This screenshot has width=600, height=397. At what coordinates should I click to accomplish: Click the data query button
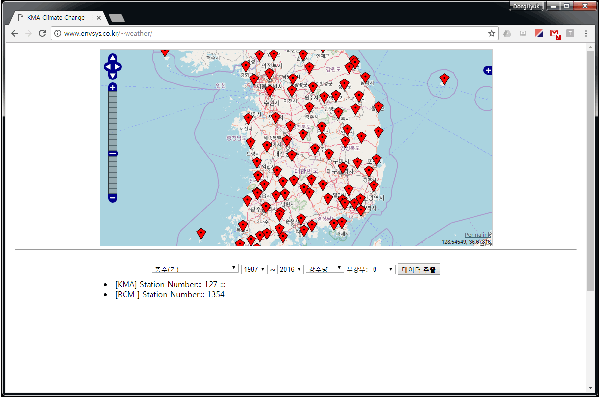(x=419, y=269)
